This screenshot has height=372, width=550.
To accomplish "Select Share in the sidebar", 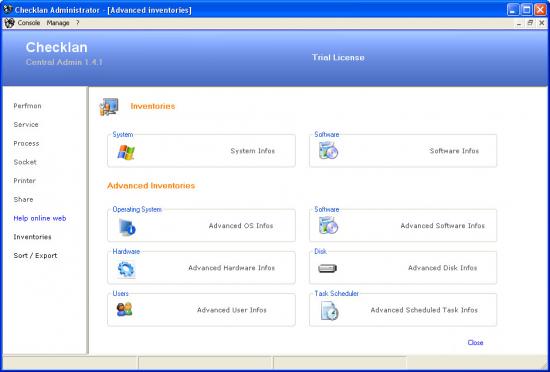I will [24, 199].
